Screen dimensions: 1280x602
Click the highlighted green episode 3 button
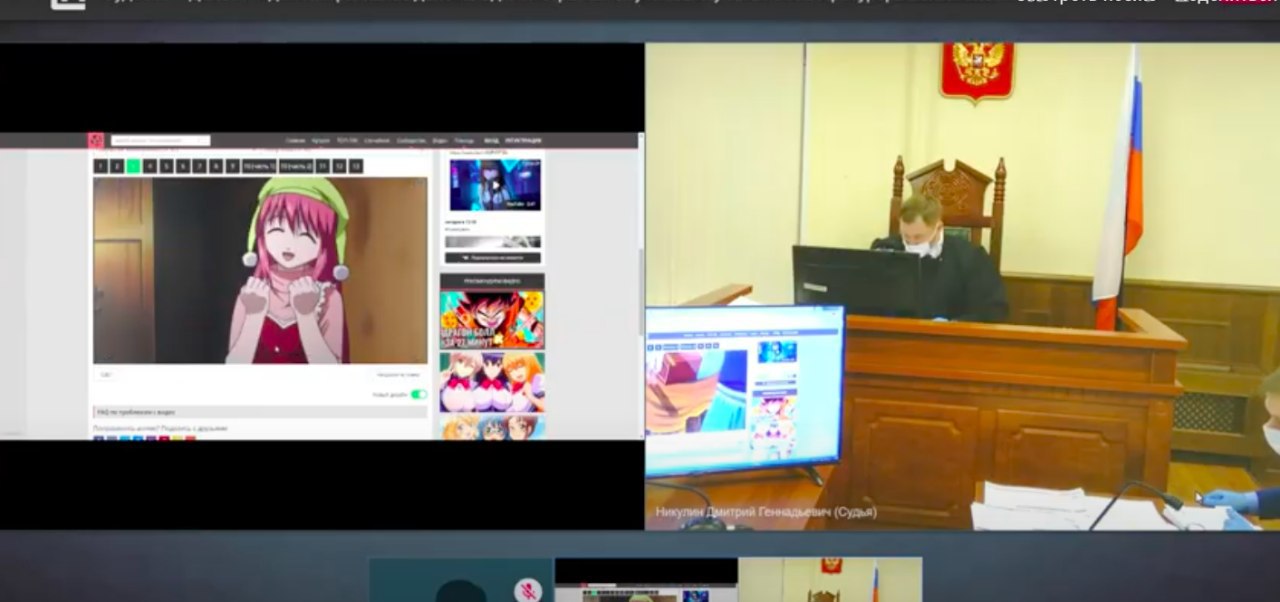133,166
